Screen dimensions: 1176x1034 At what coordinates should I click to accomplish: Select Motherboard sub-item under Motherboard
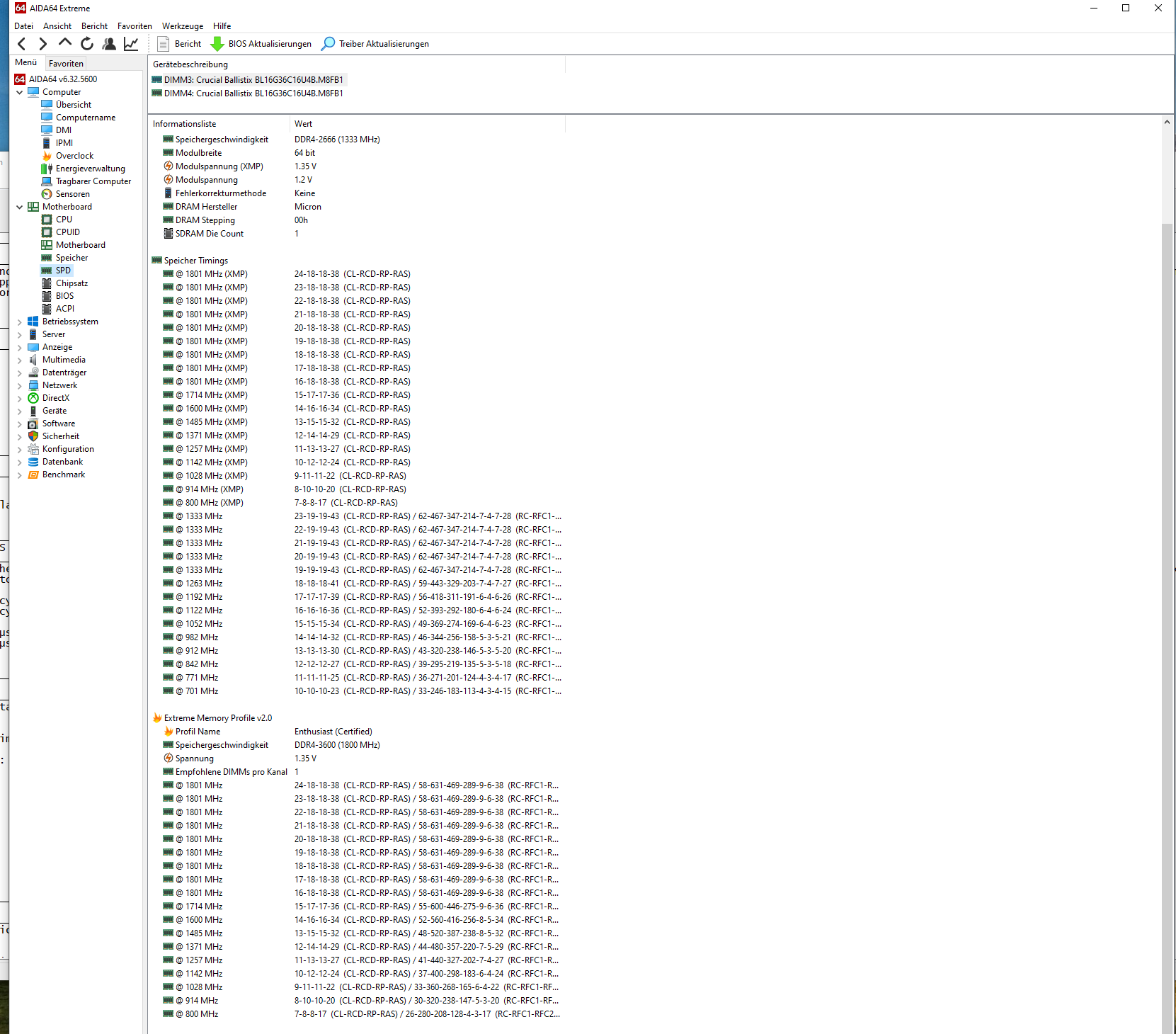pyautogui.click(x=81, y=245)
